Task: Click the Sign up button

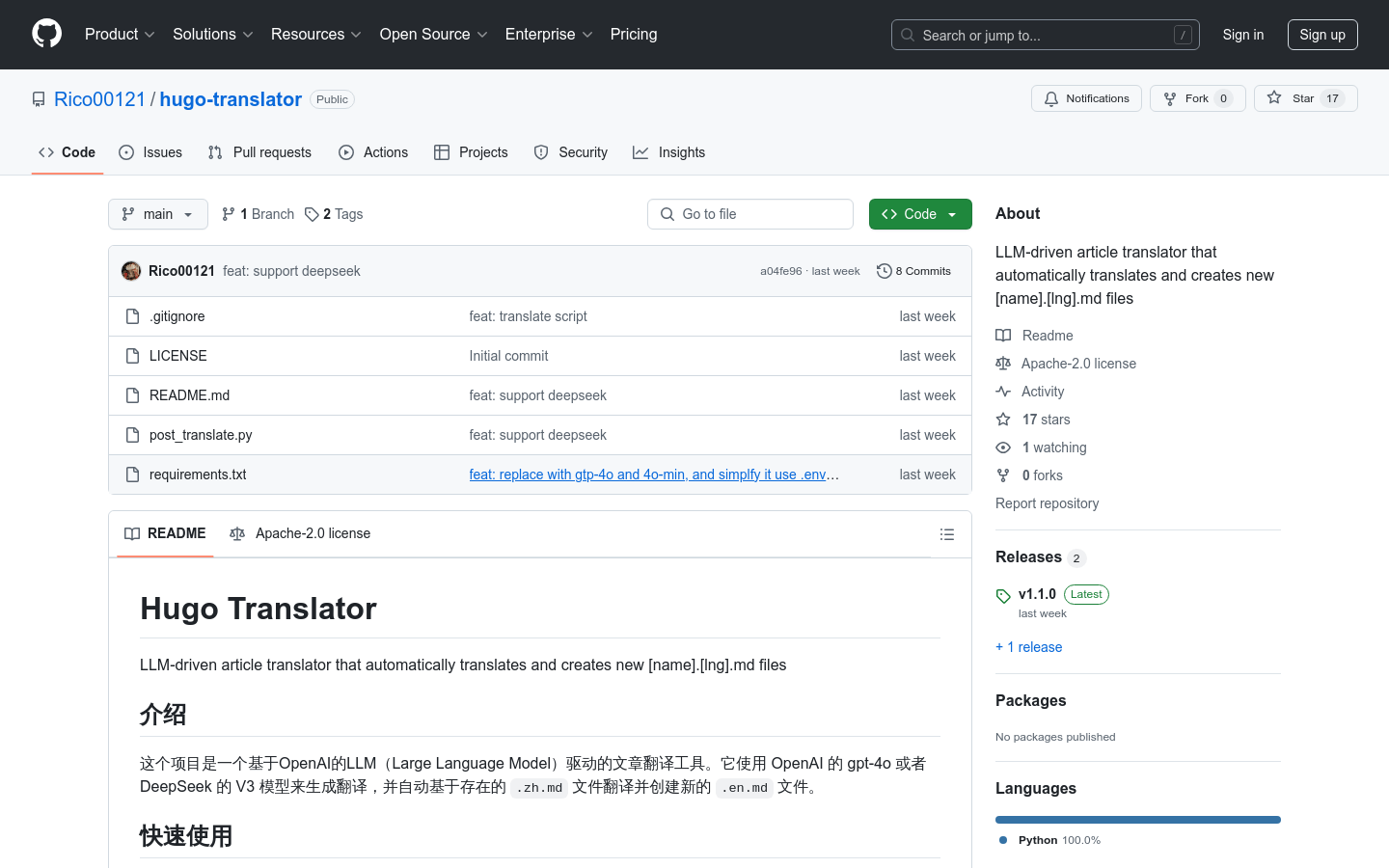Action: pos(1321,35)
